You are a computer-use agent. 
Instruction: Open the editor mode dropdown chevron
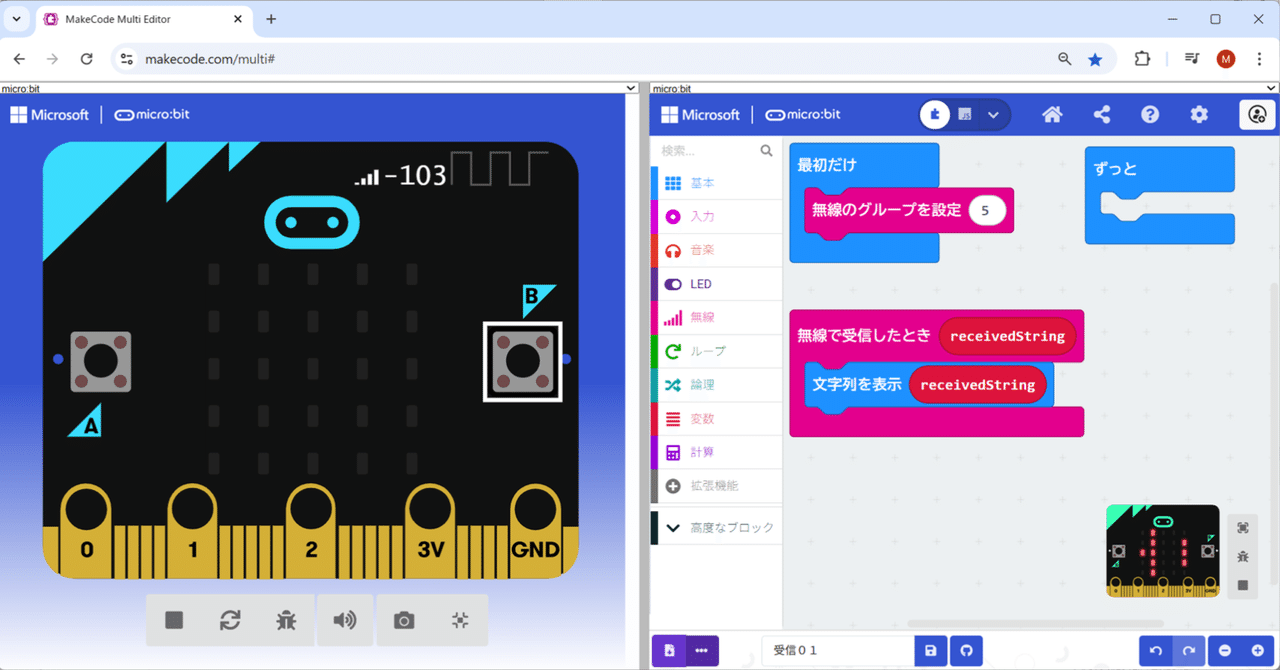click(993, 114)
